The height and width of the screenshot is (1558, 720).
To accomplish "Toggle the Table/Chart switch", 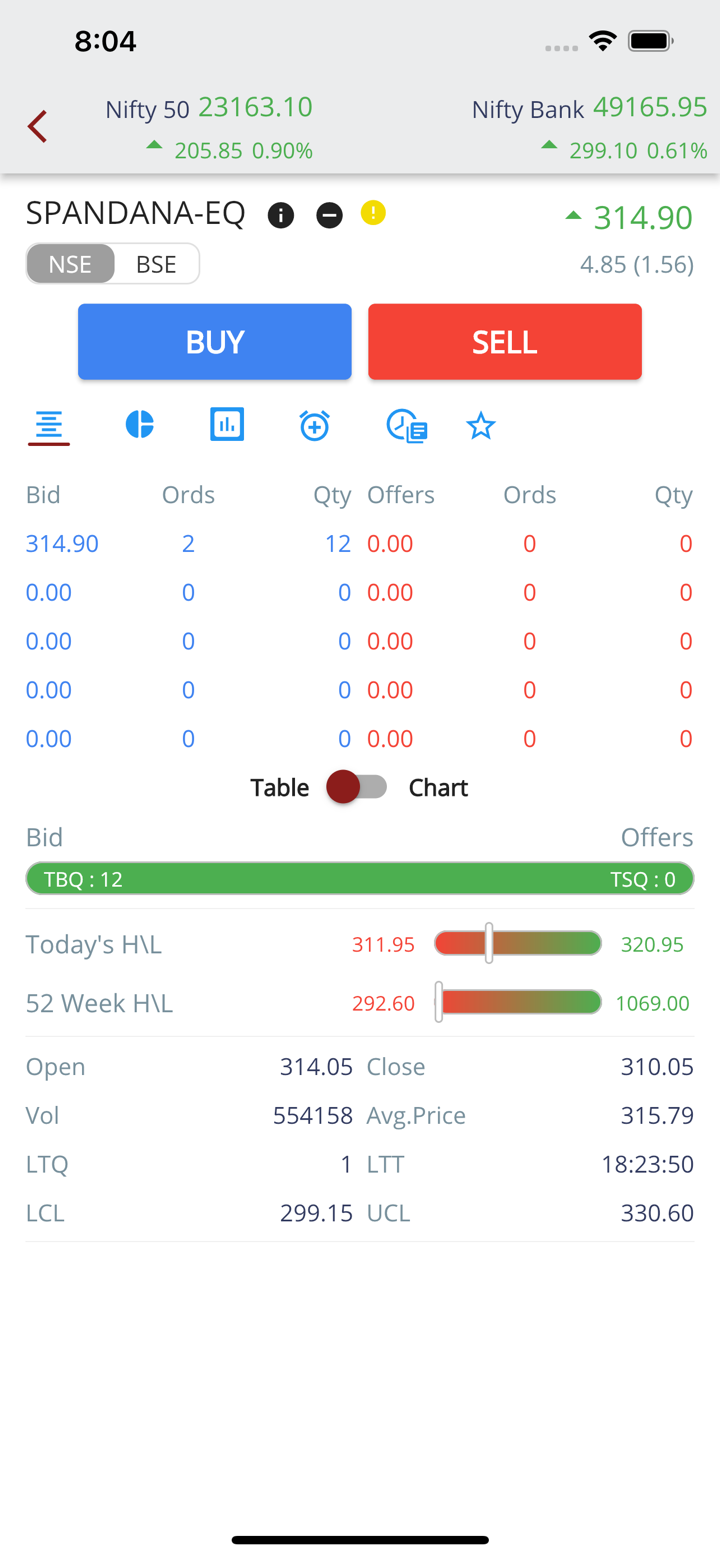I will click(x=357, y=787).
